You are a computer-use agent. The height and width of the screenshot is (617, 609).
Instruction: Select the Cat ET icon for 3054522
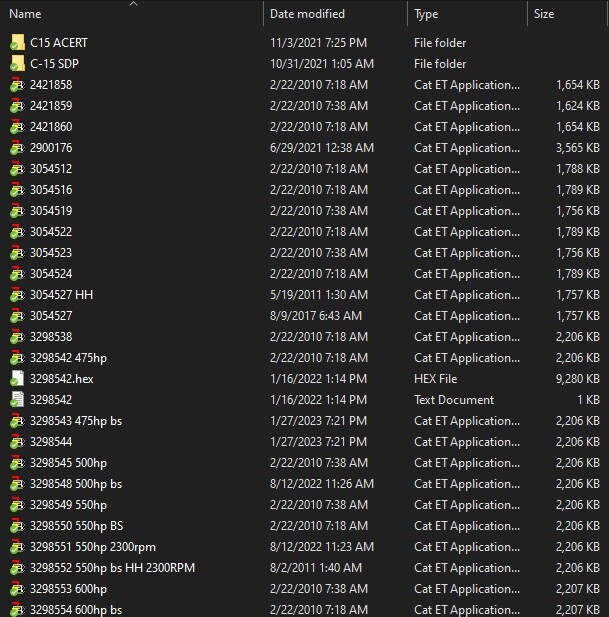coord(17,232)
